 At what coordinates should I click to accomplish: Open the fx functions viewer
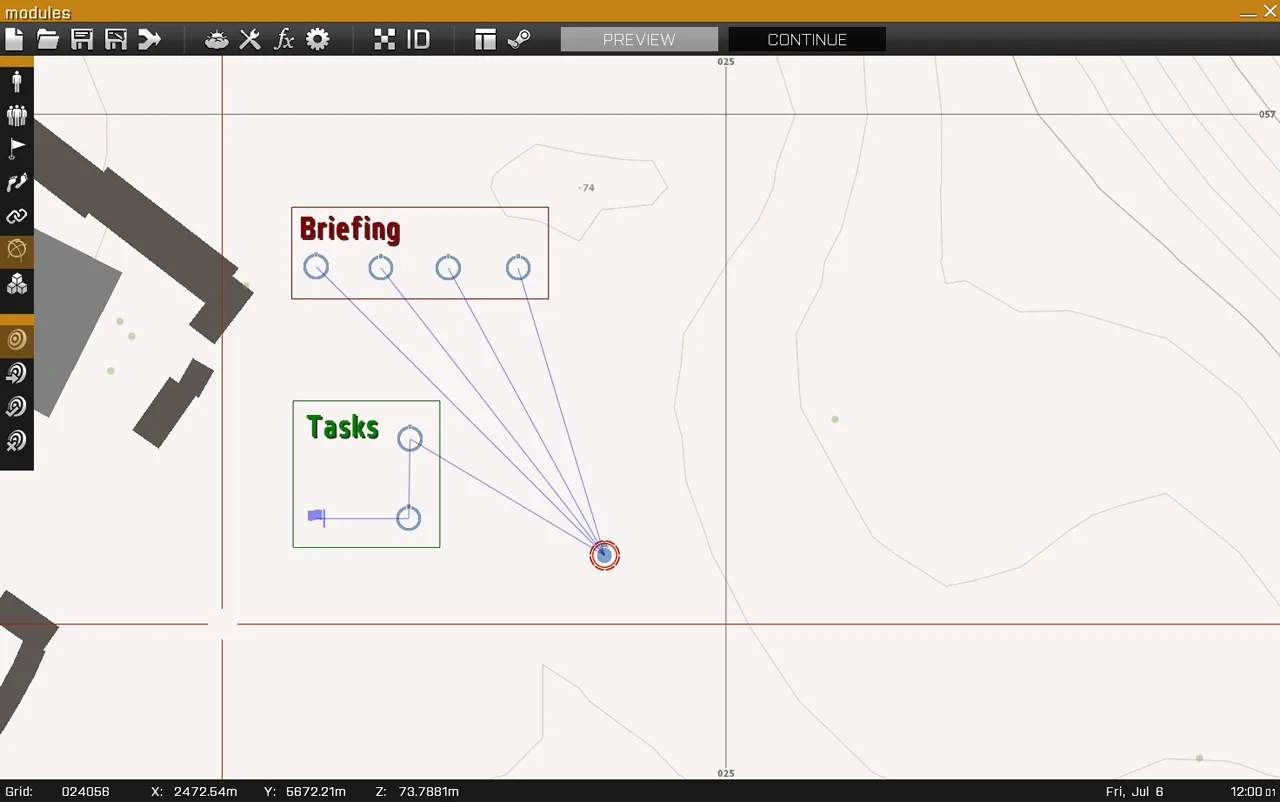click(284, 39)
